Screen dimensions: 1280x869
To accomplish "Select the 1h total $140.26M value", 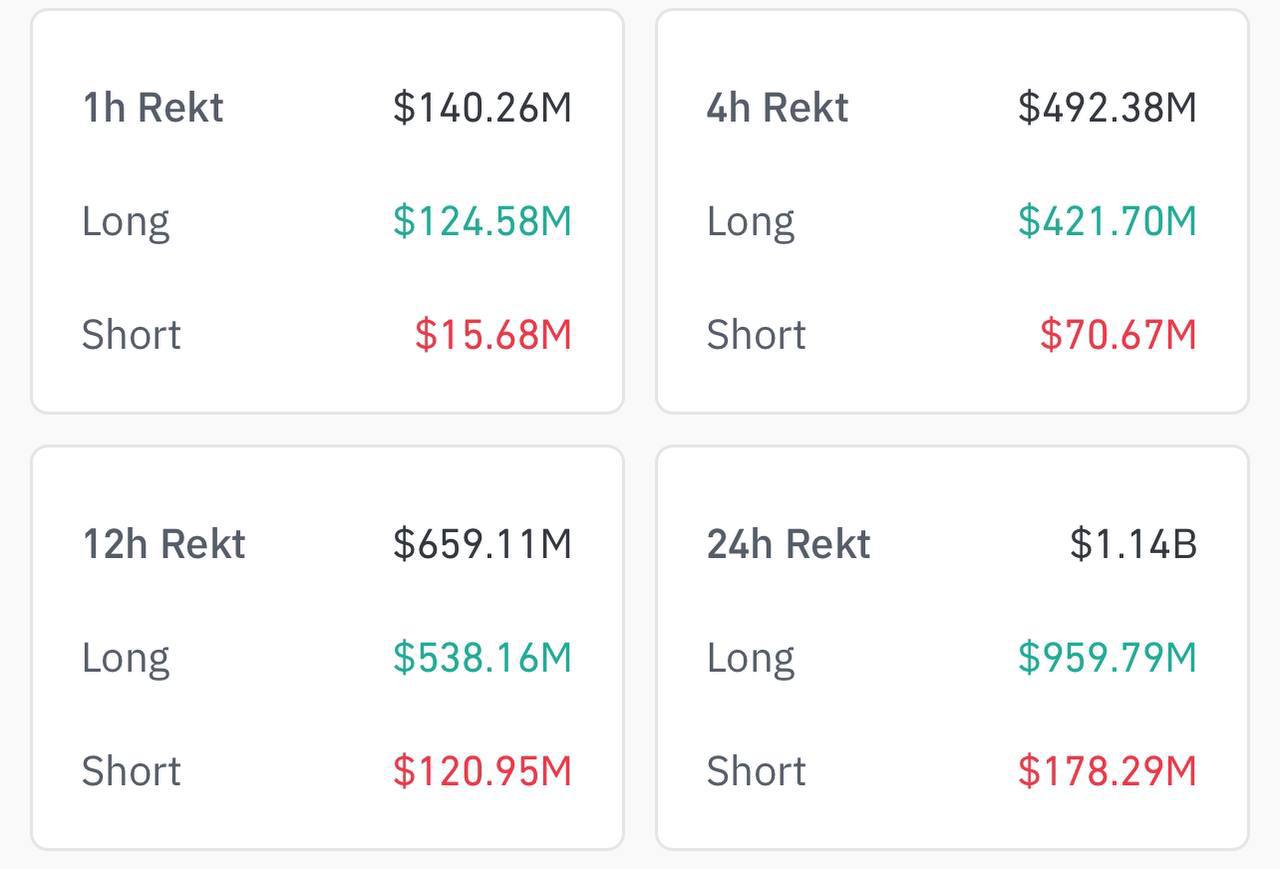I will pos(482,107).
